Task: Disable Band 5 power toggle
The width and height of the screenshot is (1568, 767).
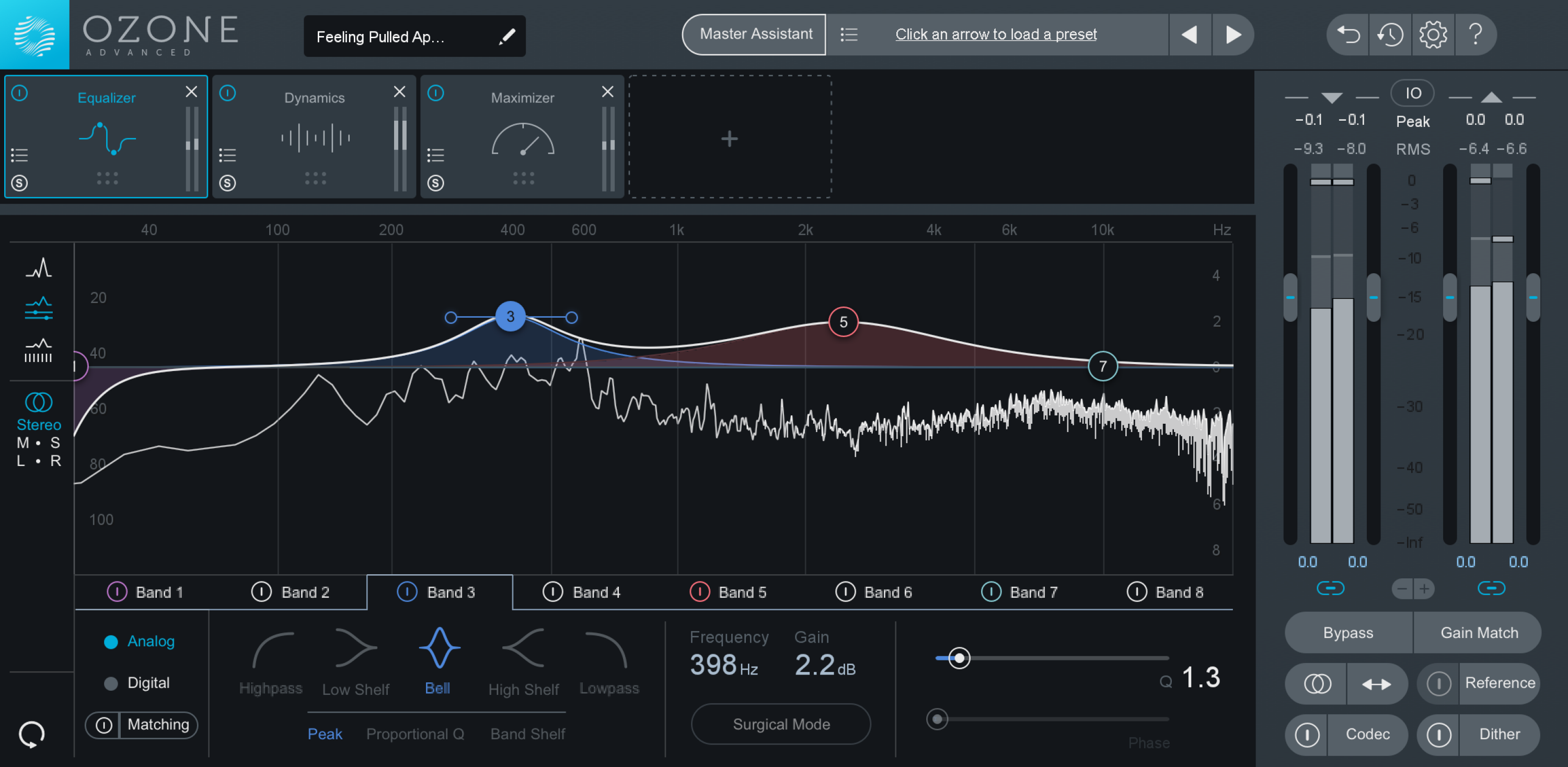Action: pyautogui.click(x=700, y=592)
